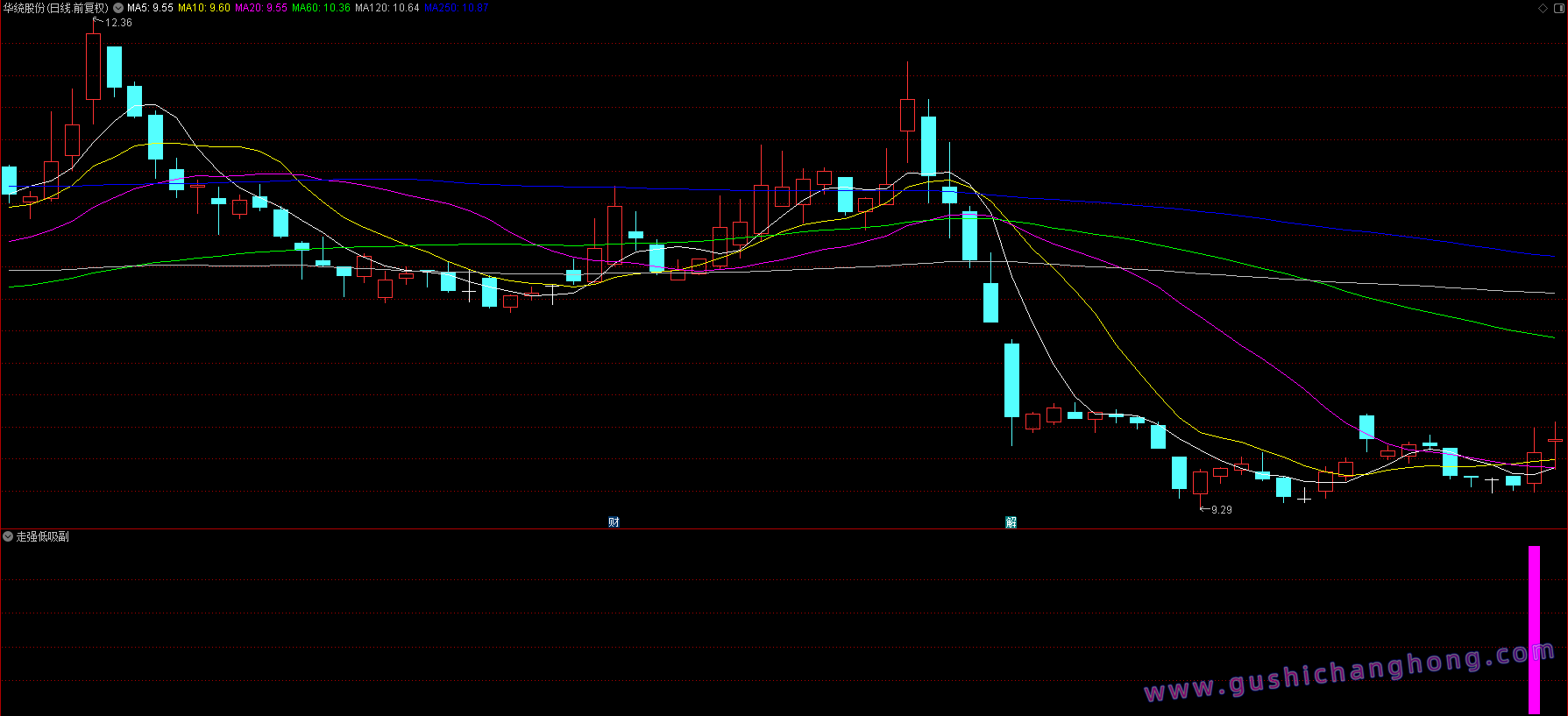Select the magenta MA20 indicator label

[260, 8]
